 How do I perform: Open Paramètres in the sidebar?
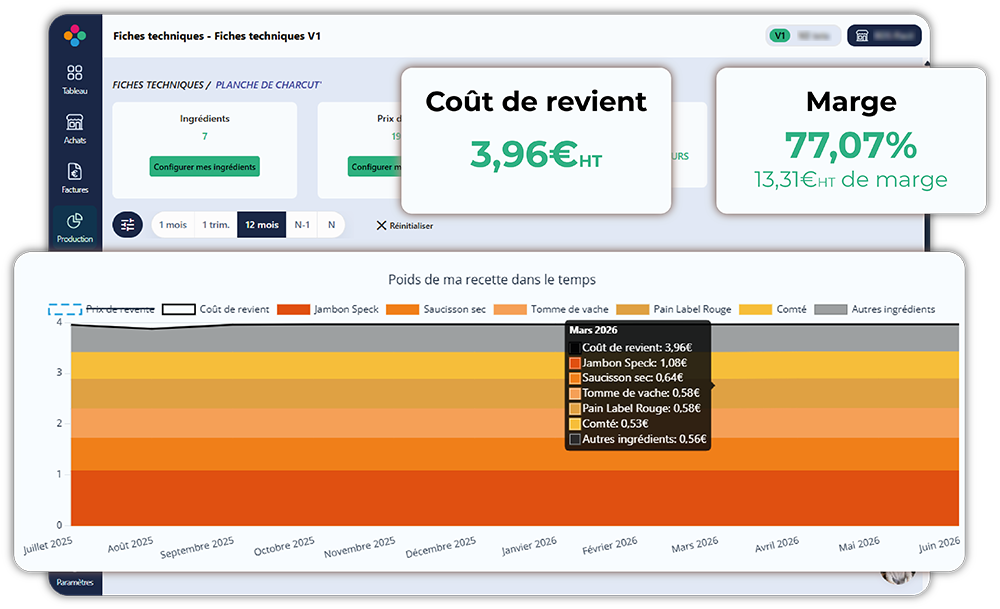click(75, 582)
